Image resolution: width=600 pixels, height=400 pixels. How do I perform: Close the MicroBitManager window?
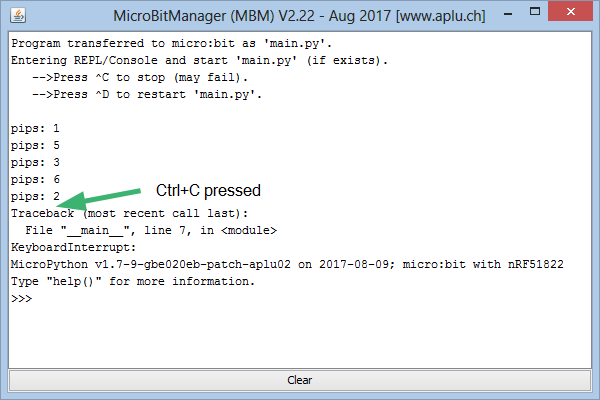570,11
